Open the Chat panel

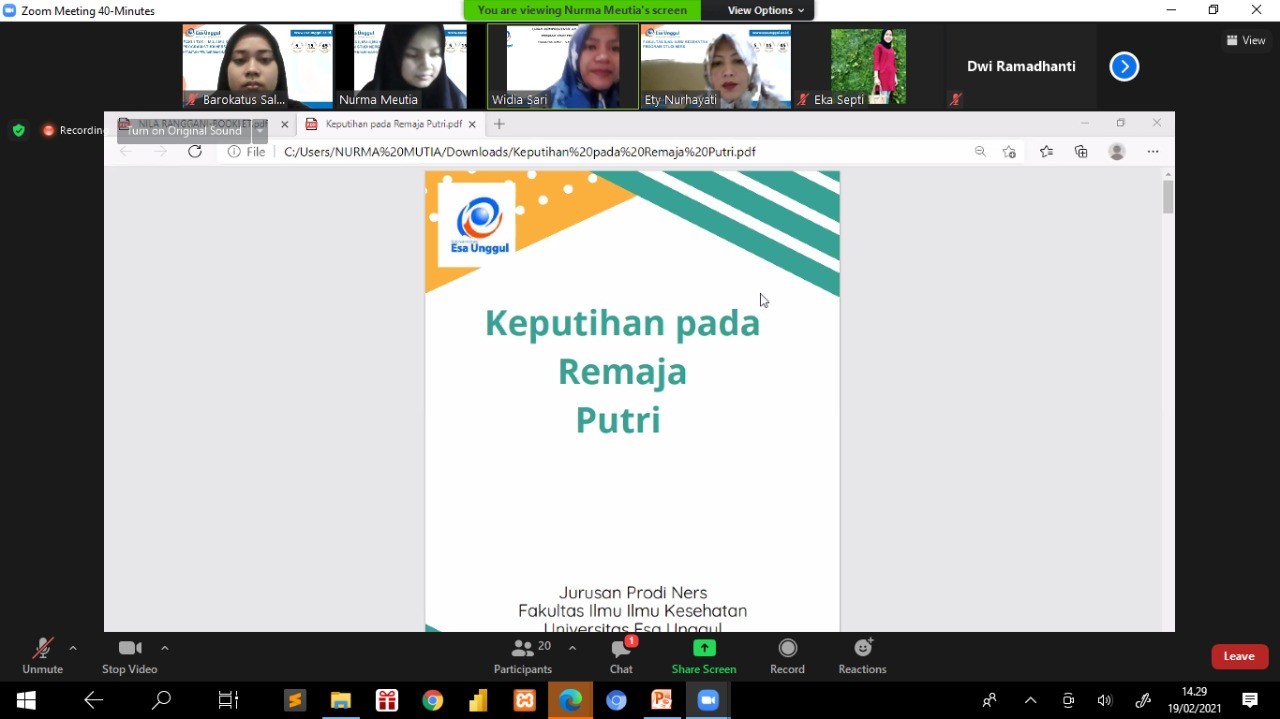click(621, 656)
